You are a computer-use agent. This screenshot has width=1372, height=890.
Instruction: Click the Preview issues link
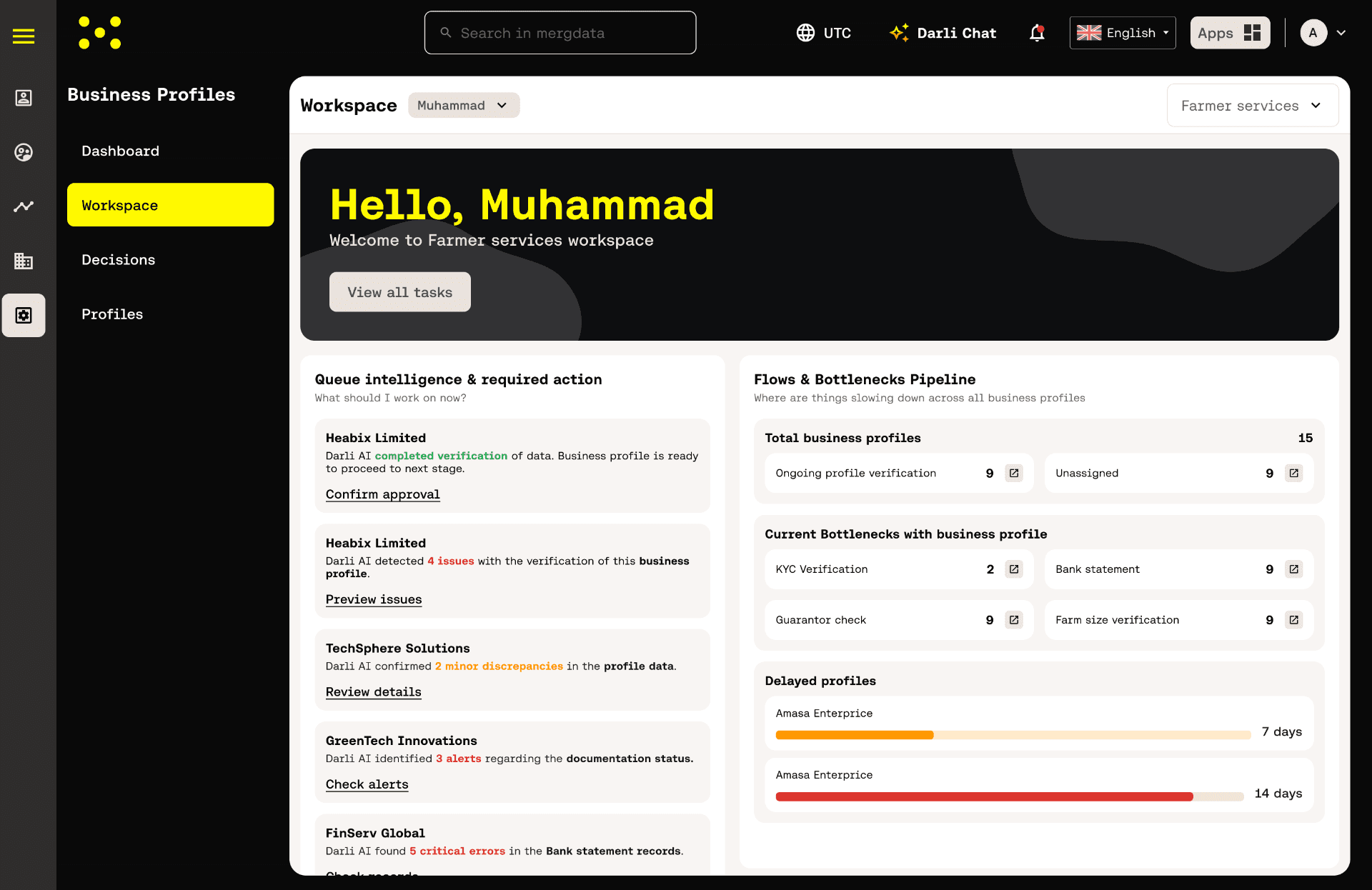click(374, 599)
